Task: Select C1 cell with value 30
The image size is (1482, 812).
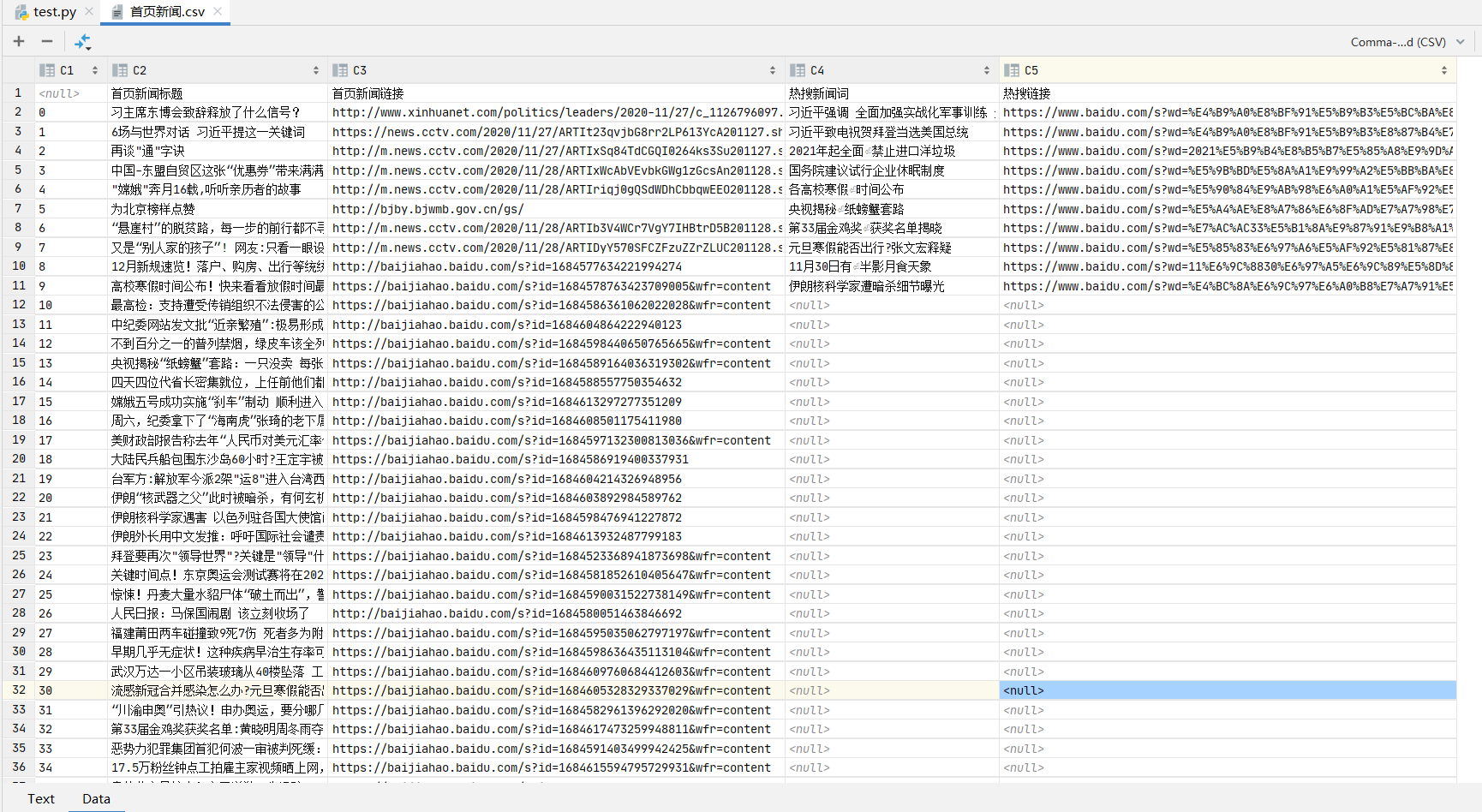Action: [x=71, y=690]
